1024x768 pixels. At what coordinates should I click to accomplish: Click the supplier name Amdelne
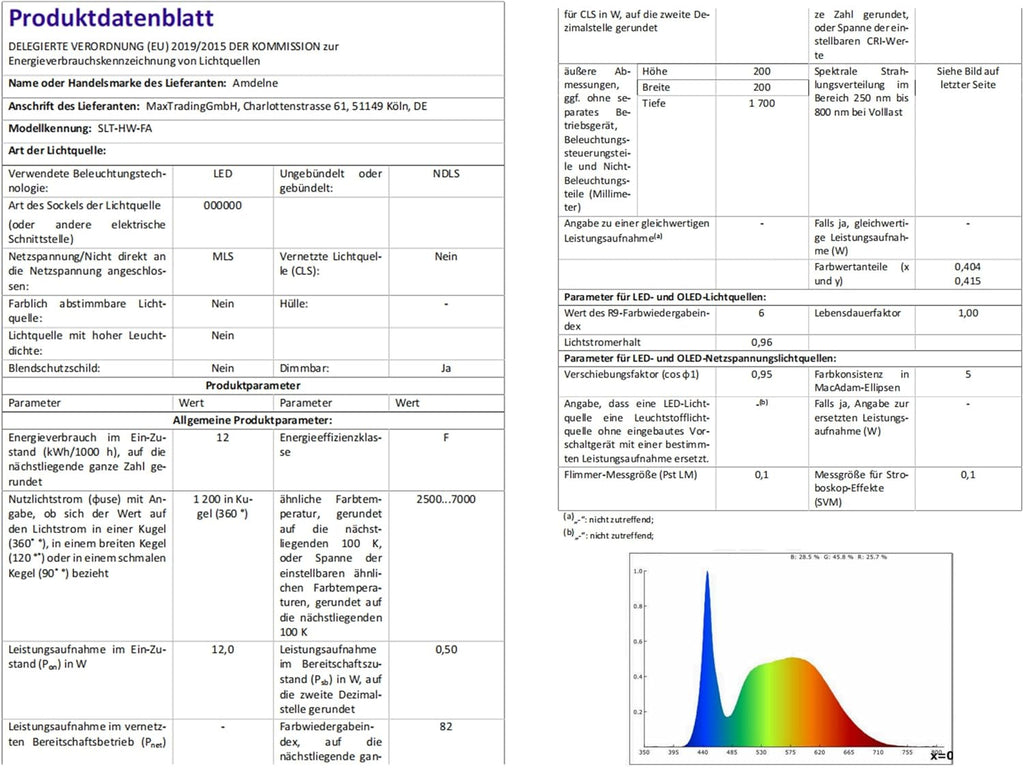256,84
